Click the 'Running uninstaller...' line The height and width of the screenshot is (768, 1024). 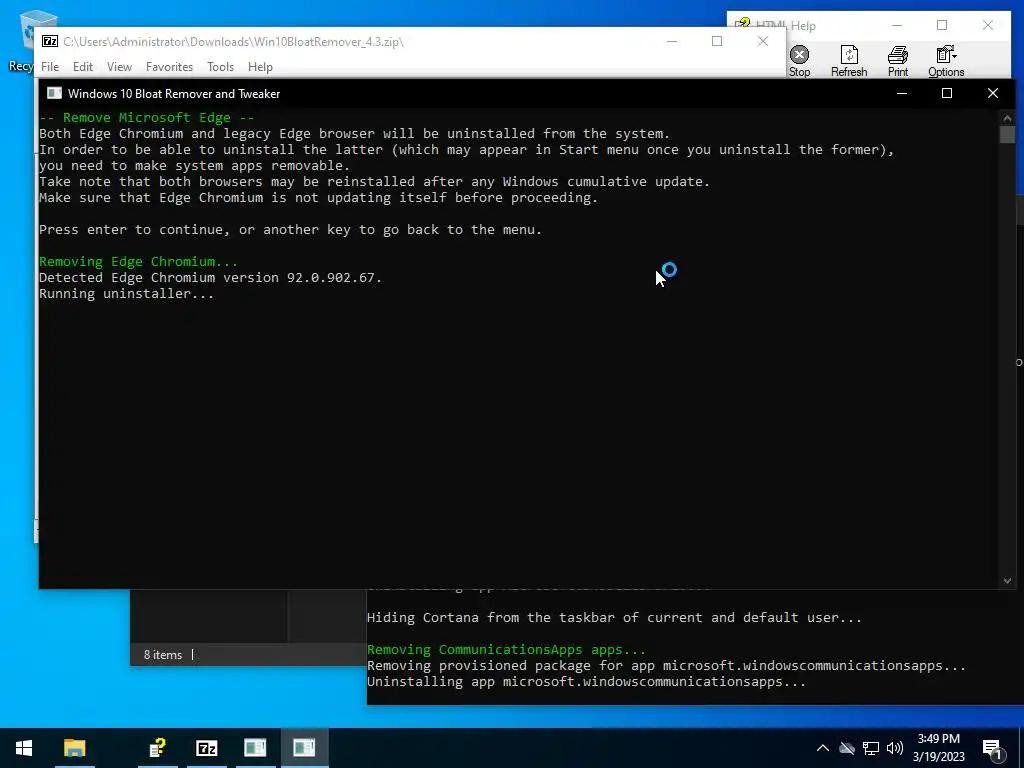point(127,293)
